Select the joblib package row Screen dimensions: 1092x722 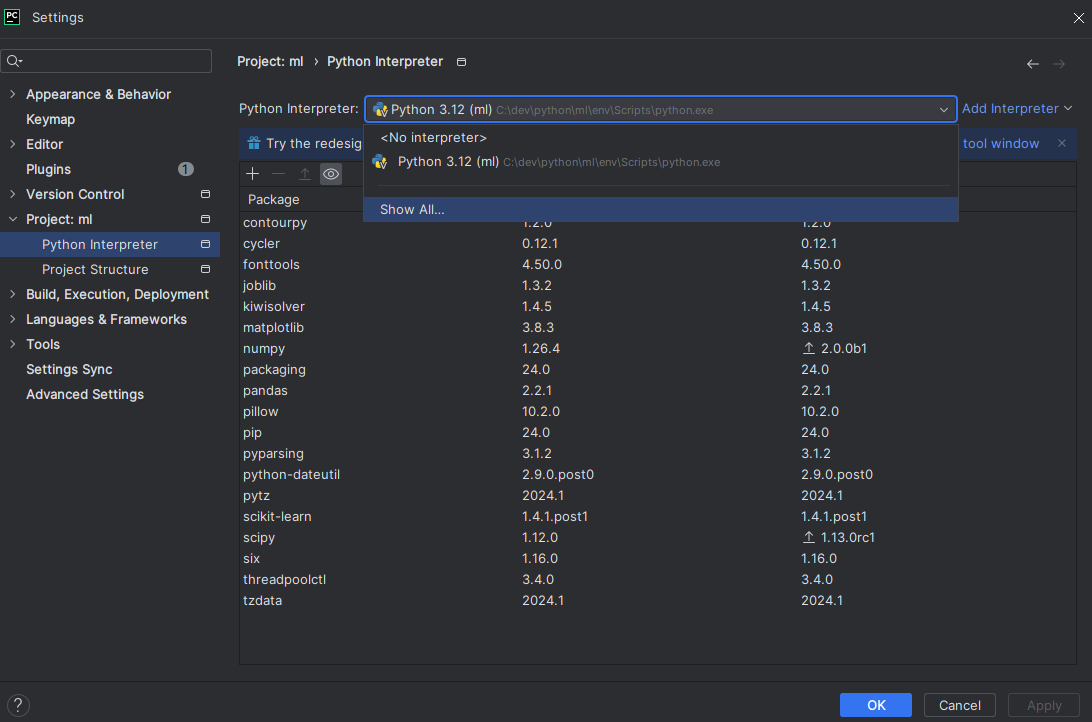658,285
